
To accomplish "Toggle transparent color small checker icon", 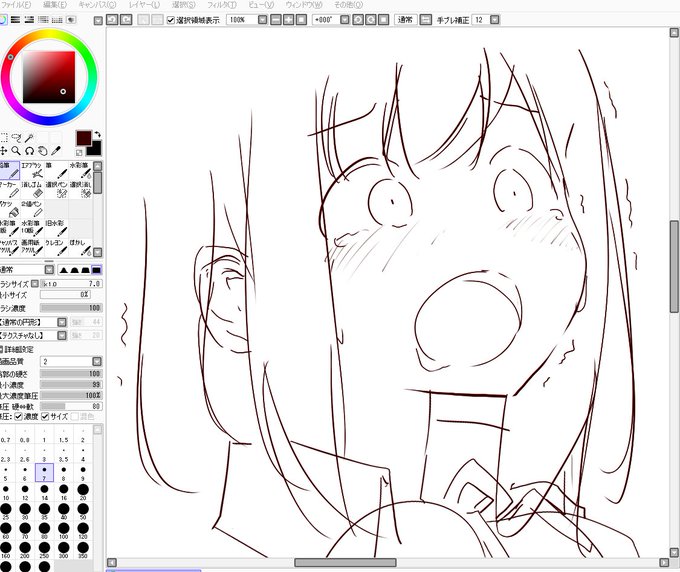I will coord(79,153).
